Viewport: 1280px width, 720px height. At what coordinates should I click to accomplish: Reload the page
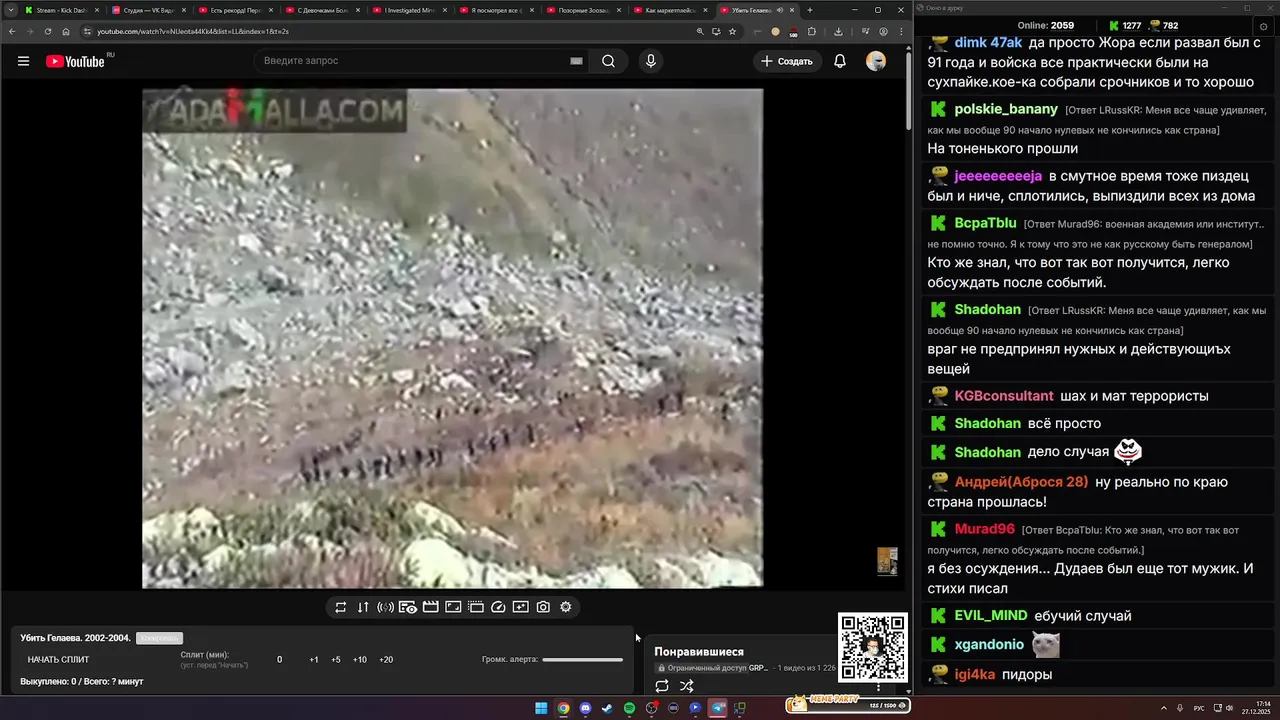pyautogui.click(x=47, y=31)
